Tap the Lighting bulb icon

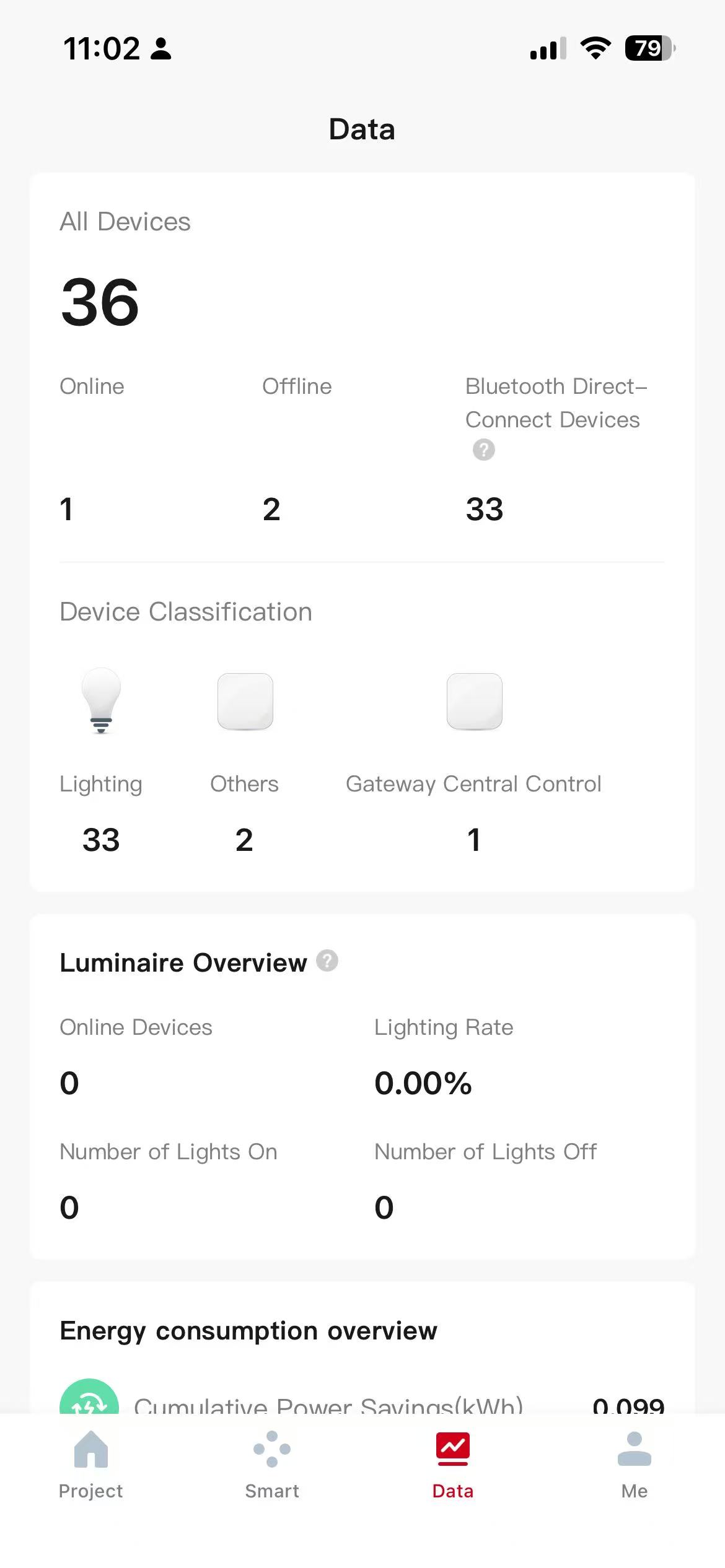click(101, 701)
